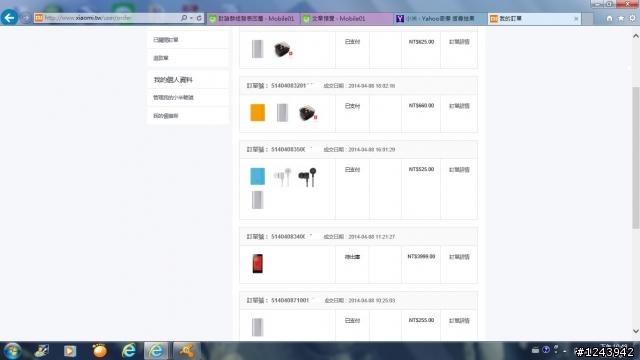Open the first Internet Explorer taskbar icon
640x360 pixels.
[129, 350]
